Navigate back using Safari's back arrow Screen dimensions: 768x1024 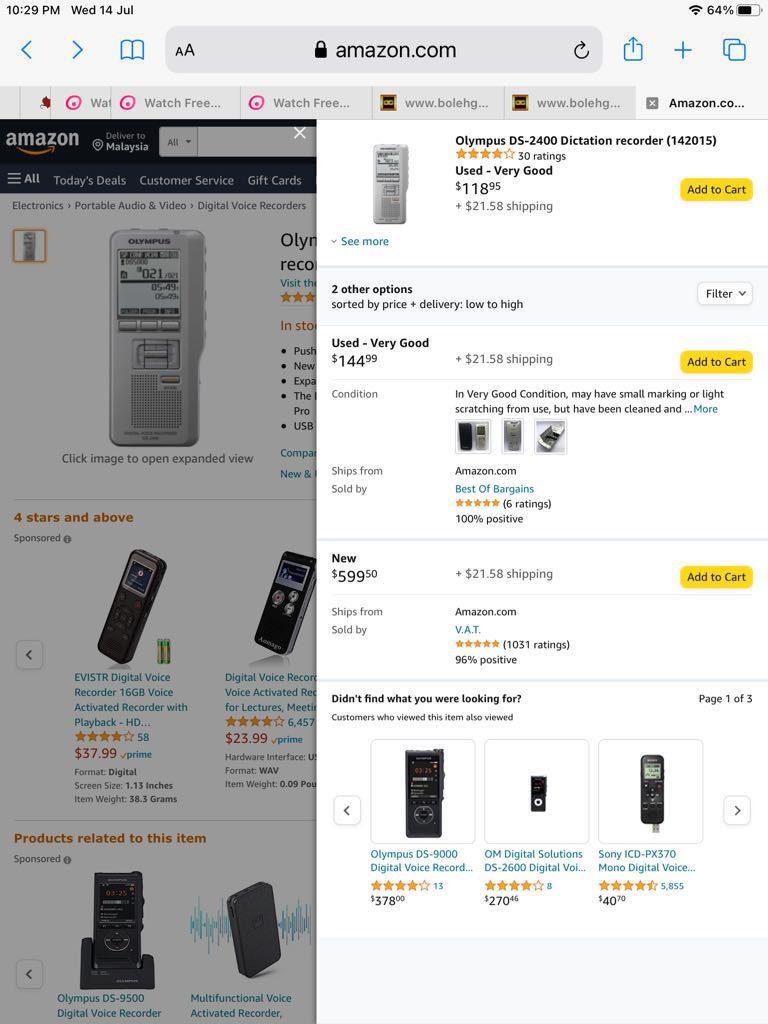[26, 49]
